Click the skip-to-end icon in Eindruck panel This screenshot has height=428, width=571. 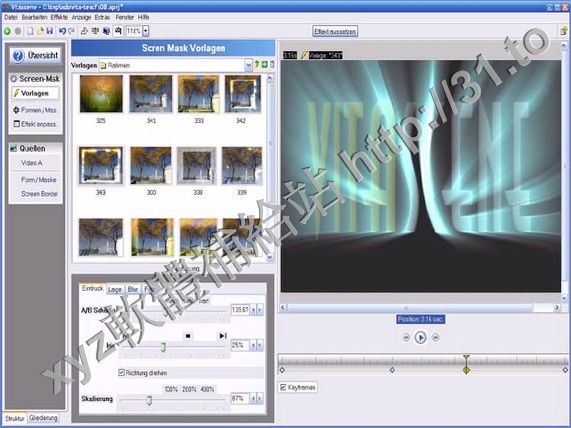(x=223, y=336)
